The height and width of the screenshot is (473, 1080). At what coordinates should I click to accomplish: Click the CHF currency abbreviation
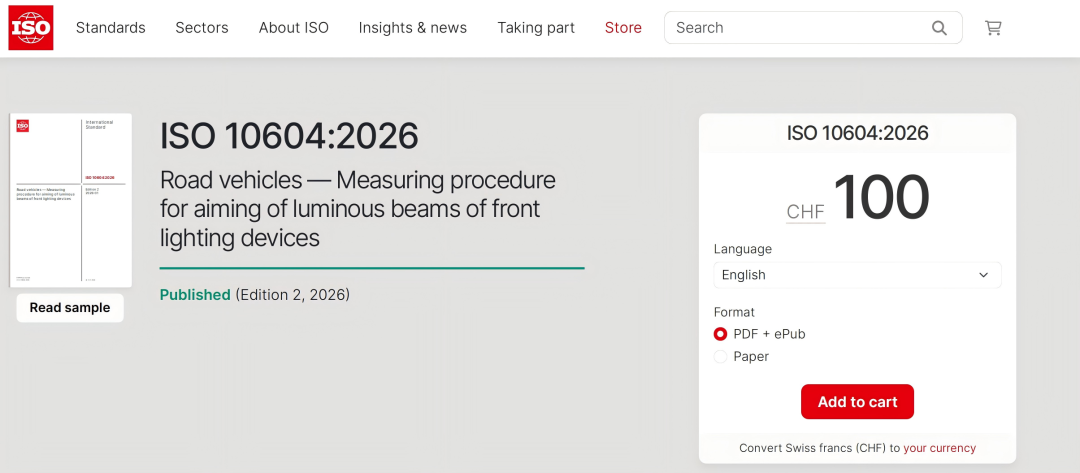click(806, 212)
